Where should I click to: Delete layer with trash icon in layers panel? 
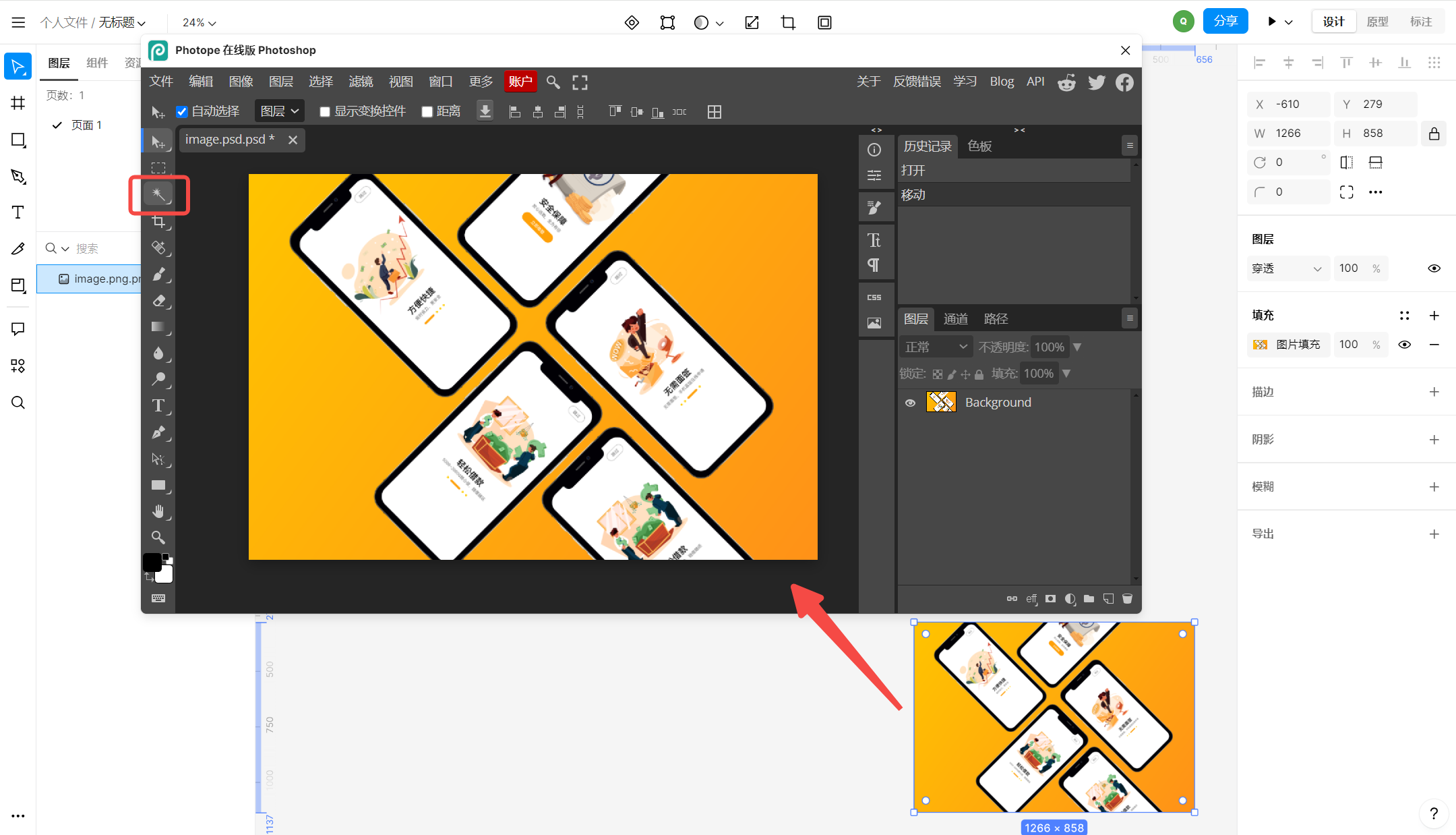coord(1127,599)
